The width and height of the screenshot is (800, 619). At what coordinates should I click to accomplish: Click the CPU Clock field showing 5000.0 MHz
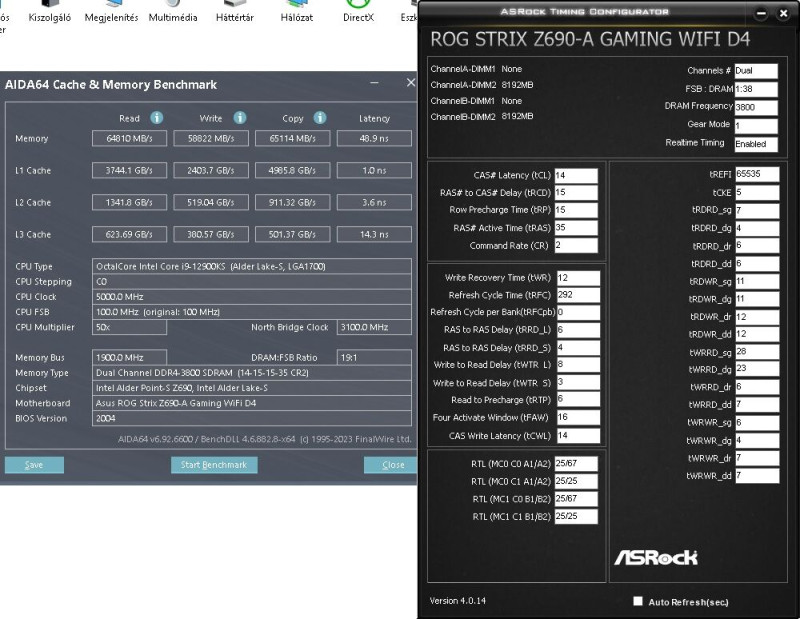pyautogui.click(x=252, y=296)
